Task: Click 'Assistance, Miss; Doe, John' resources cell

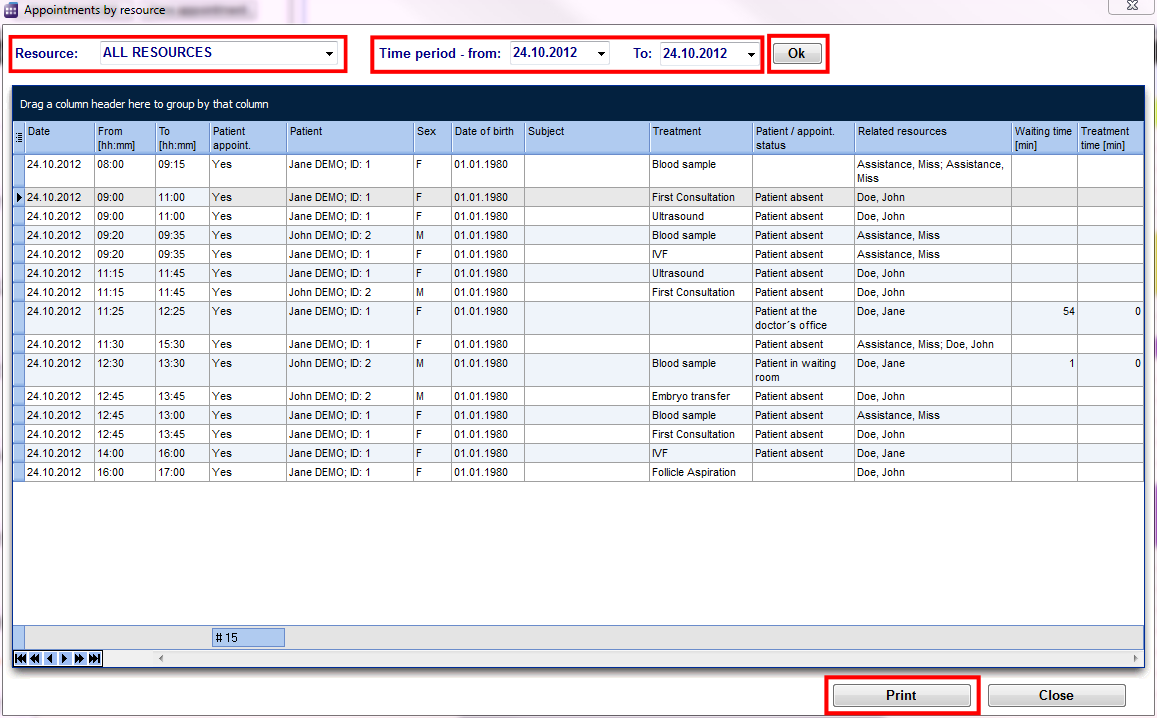Action: pos(933,345)
